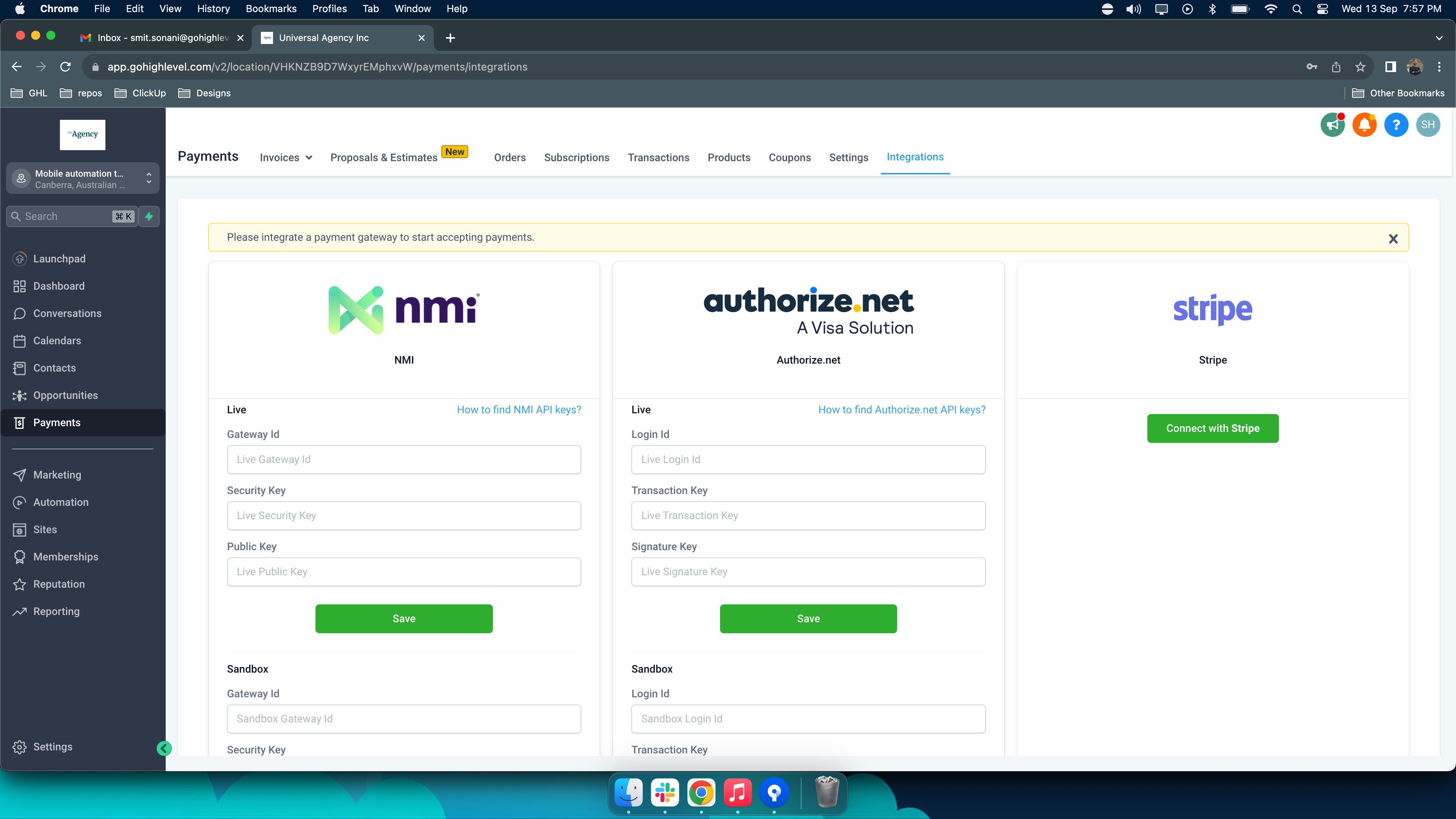
Task: Click the Live Gateway Id field
Action: [x=403, y=460]
